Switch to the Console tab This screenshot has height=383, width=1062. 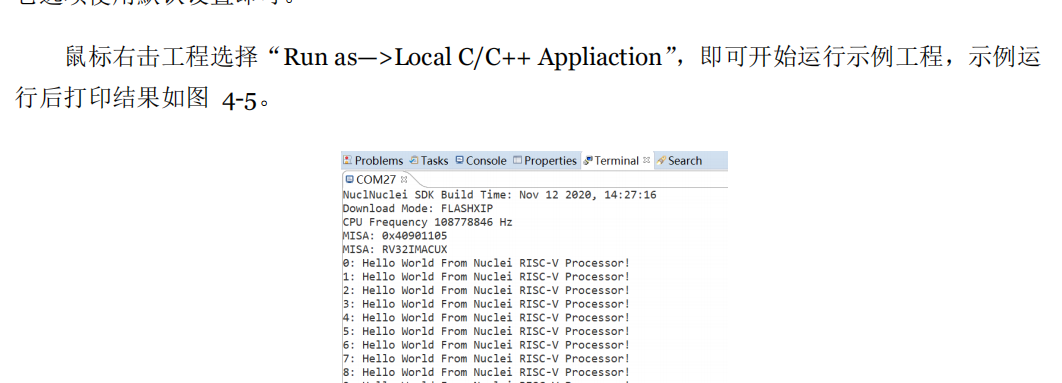(x=481, y=161)
